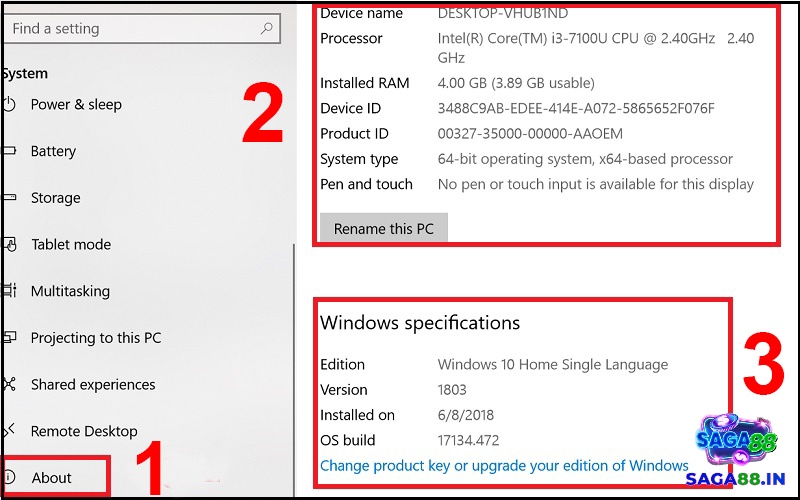800x500 pixels.
Task: Select the About page
Action: coord(52,478)
